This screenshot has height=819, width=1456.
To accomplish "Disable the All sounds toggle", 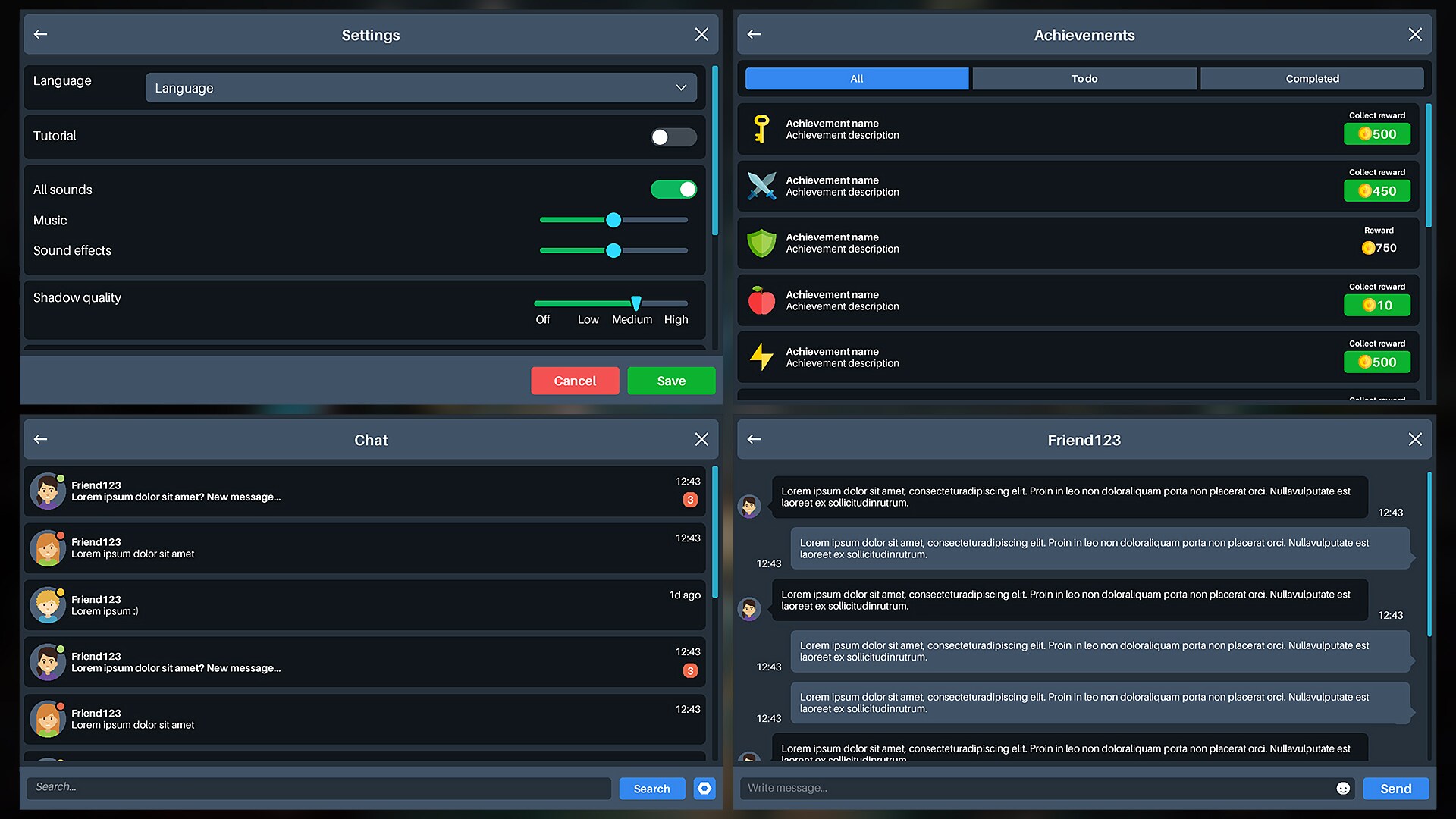I will tap(673, 189).
